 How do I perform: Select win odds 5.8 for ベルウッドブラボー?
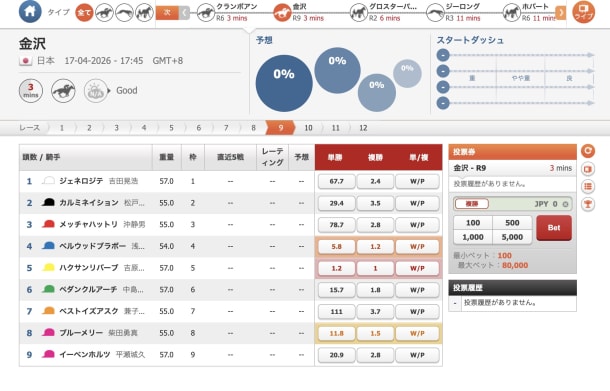point(337,247)
